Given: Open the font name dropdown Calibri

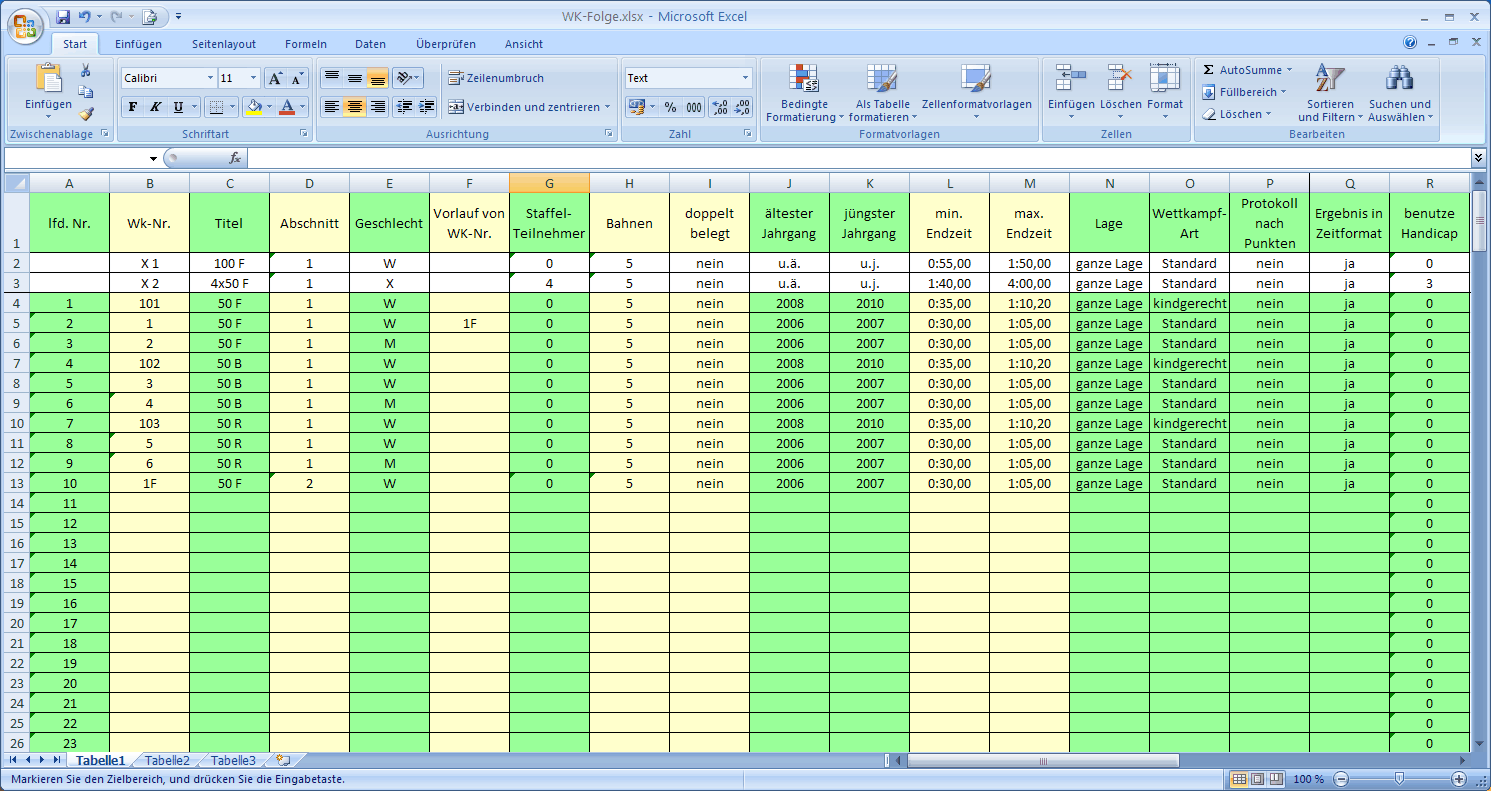Looking at the screenshot, I should point(210,78).
